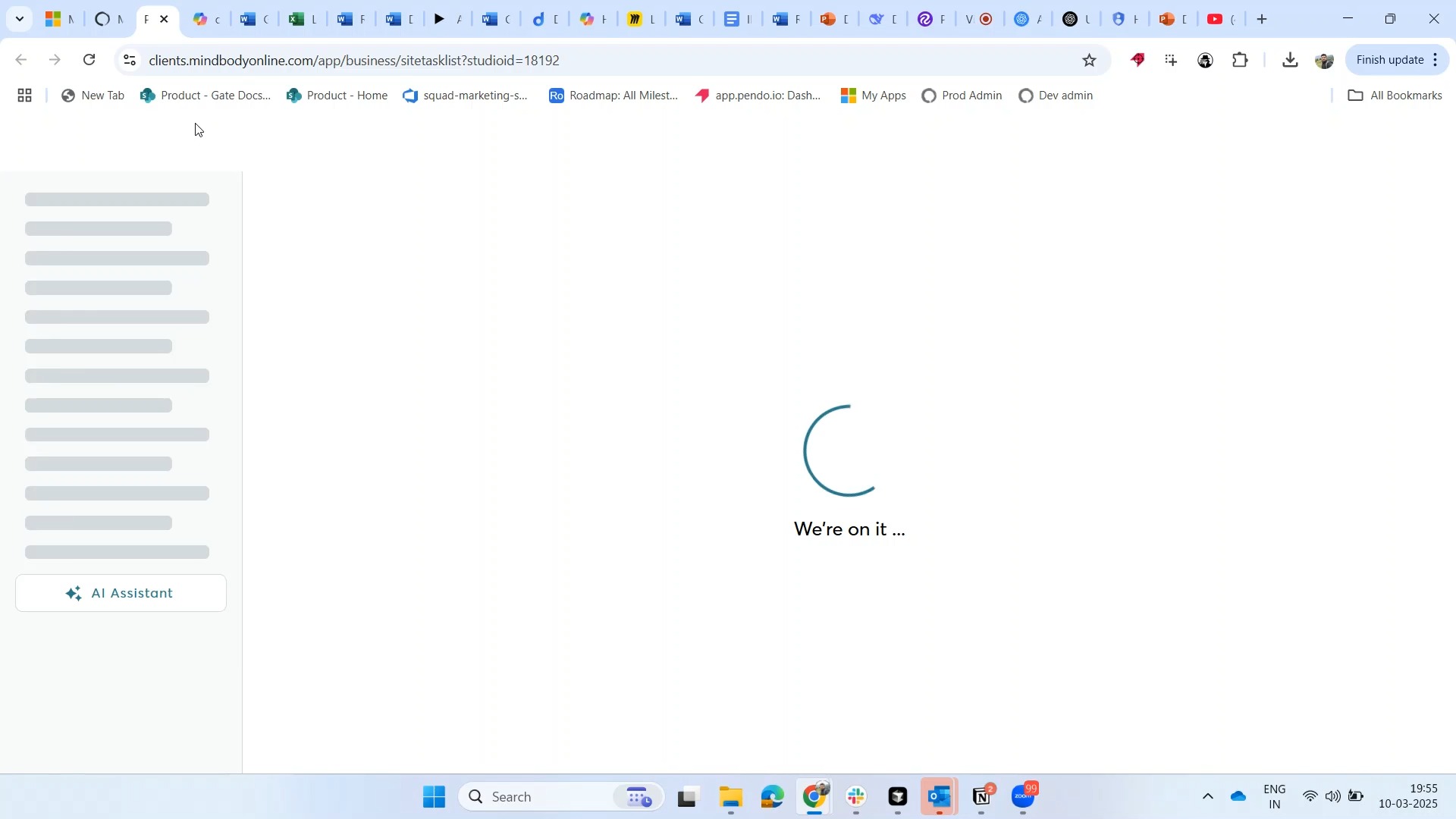Screen dimensions: 1456x819
Task: Switch to the Miro browser tab
Action: (x=641, y=19)
